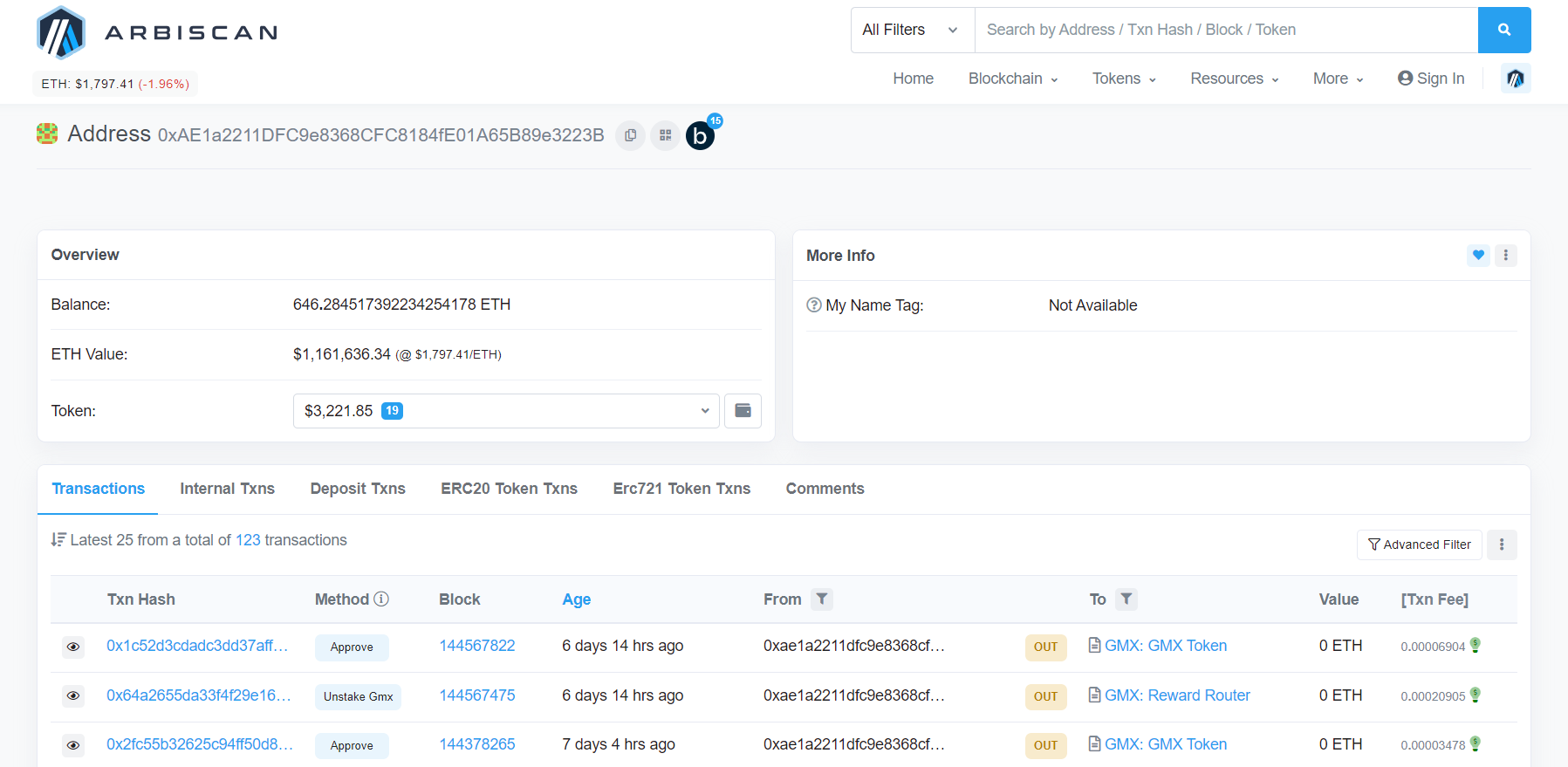Toggle the Age column header format
This screenshot has width=1568, height=767.
576,599
